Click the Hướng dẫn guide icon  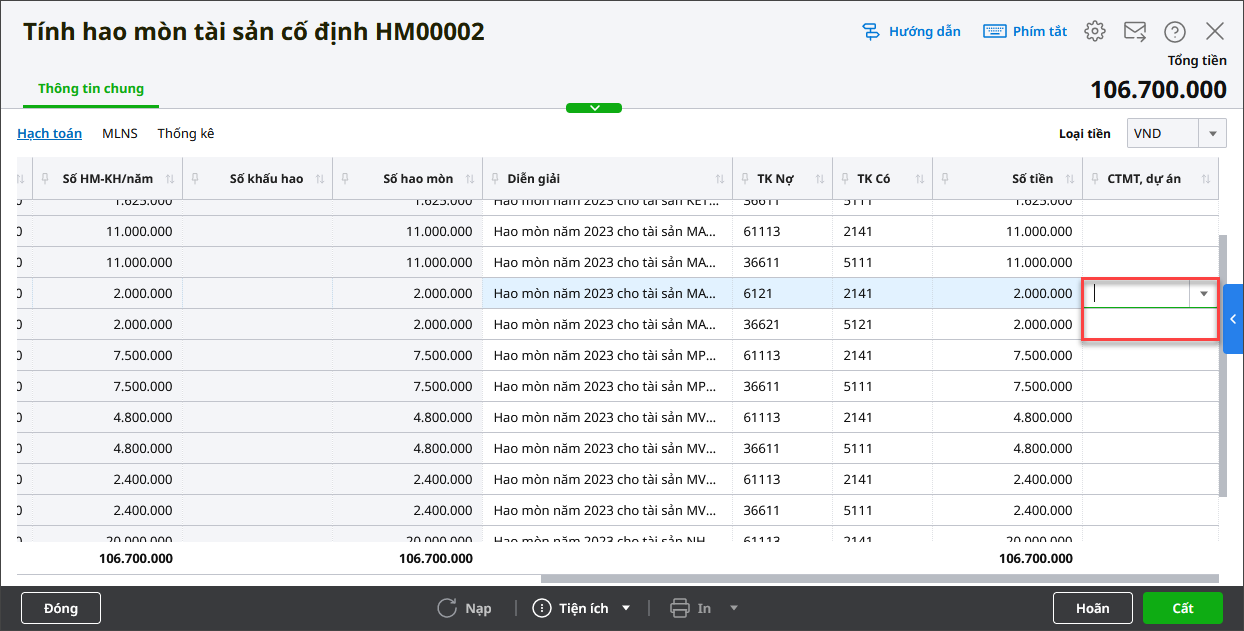click(x=871, y=31)
